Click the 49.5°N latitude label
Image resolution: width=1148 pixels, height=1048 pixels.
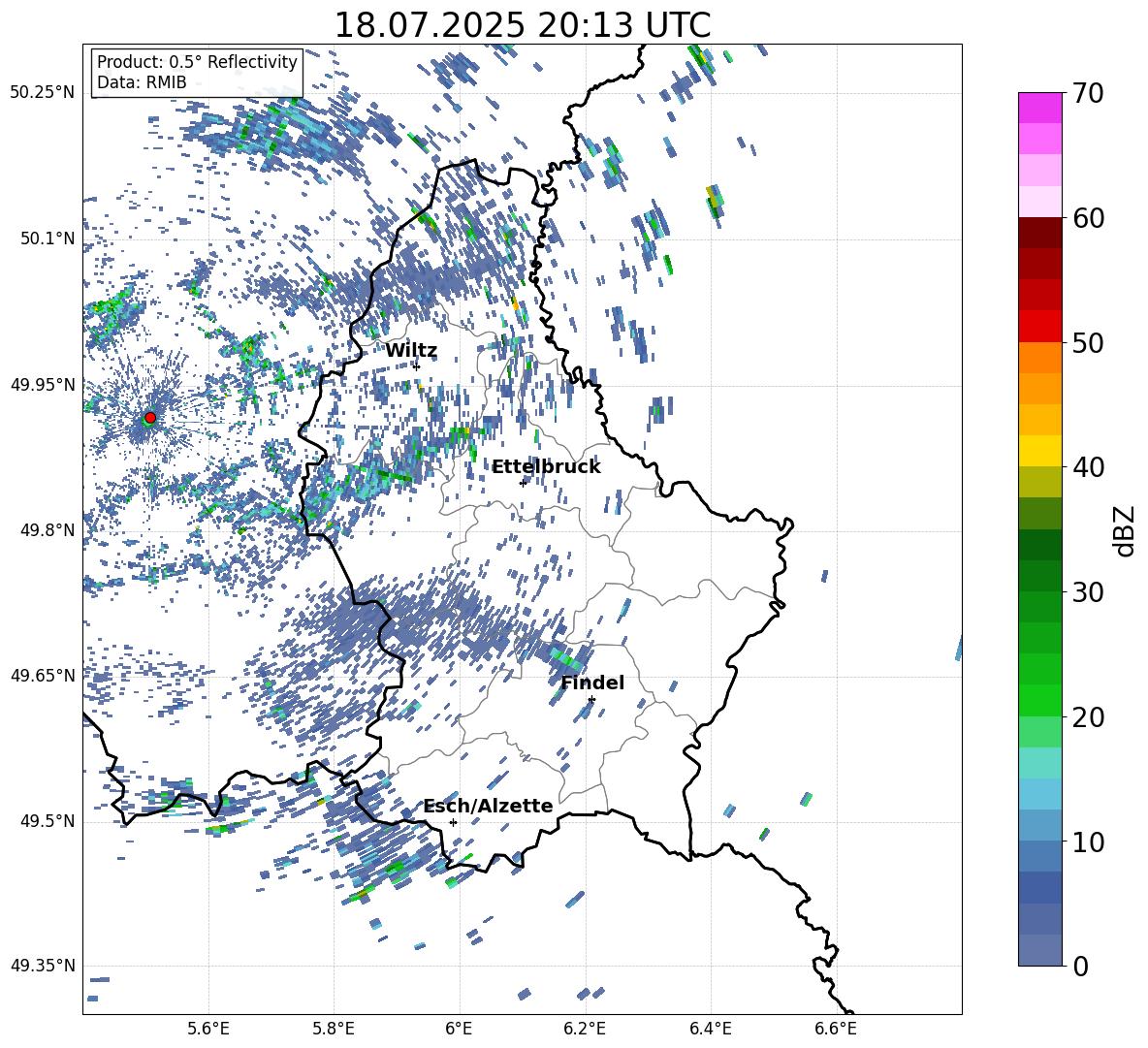click(47, 821)
